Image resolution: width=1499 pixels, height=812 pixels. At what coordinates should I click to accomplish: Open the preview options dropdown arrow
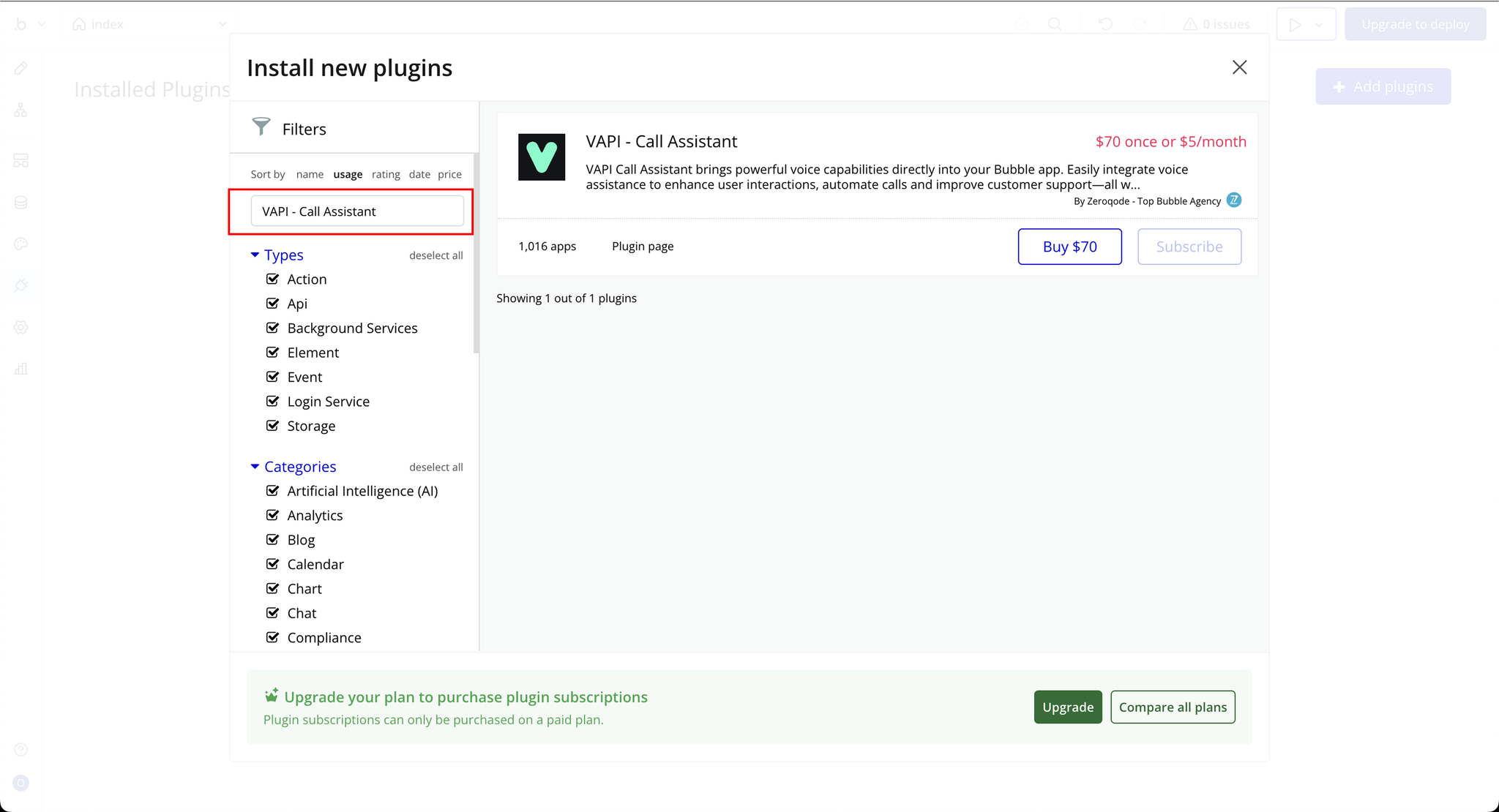pyautogui.click(x=1319, y=25)
